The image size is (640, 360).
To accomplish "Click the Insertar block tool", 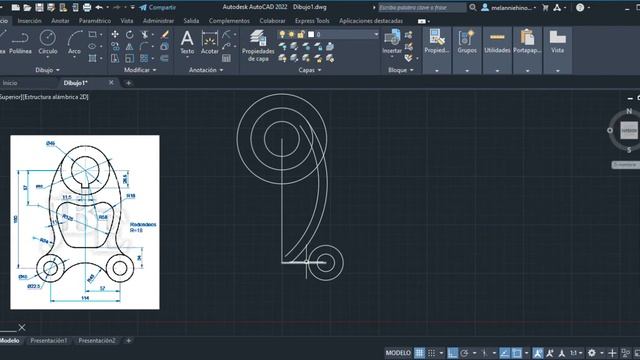I will pyautogui.click(x=392, y=42).
